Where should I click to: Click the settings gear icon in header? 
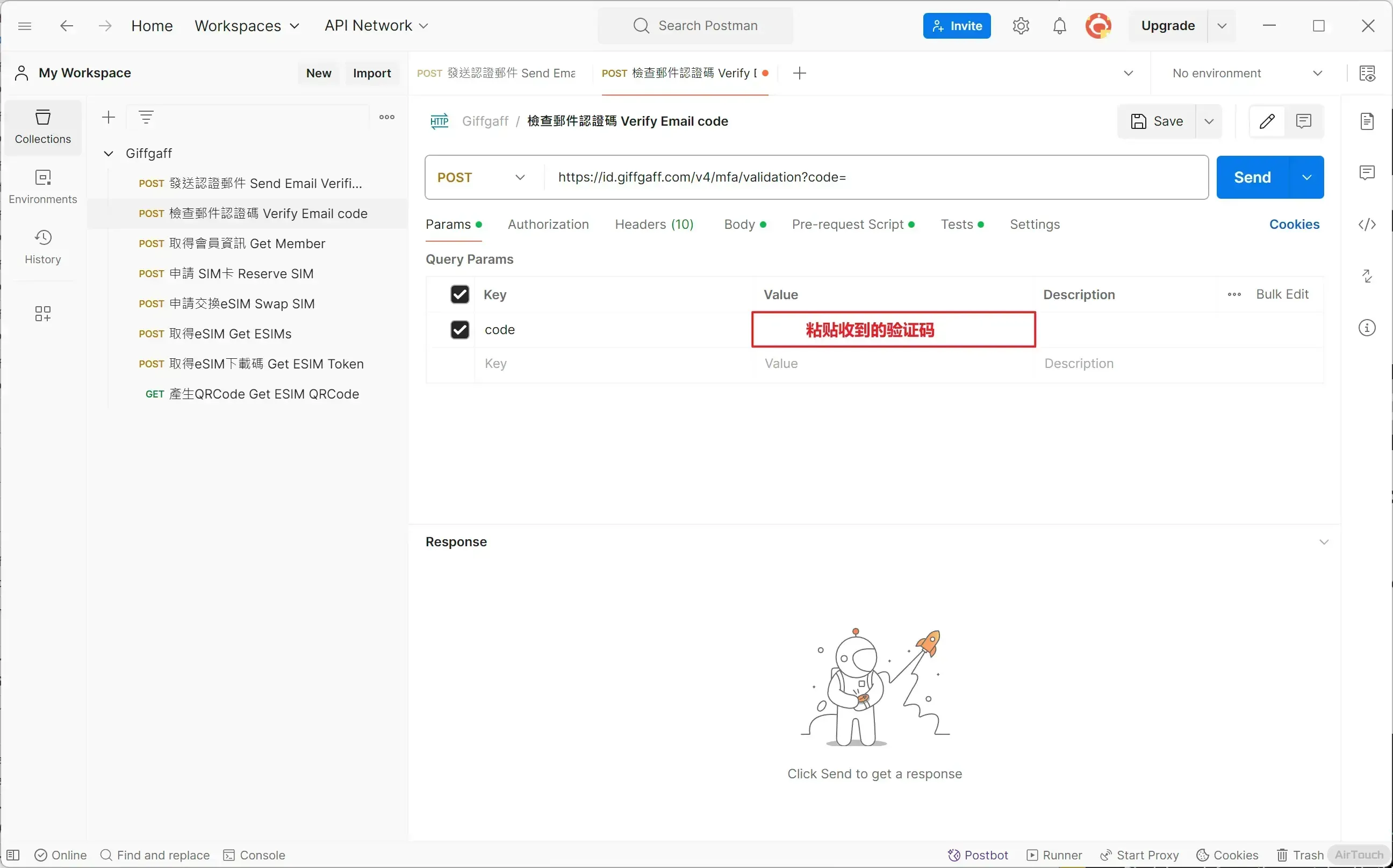pos(1020,26)
